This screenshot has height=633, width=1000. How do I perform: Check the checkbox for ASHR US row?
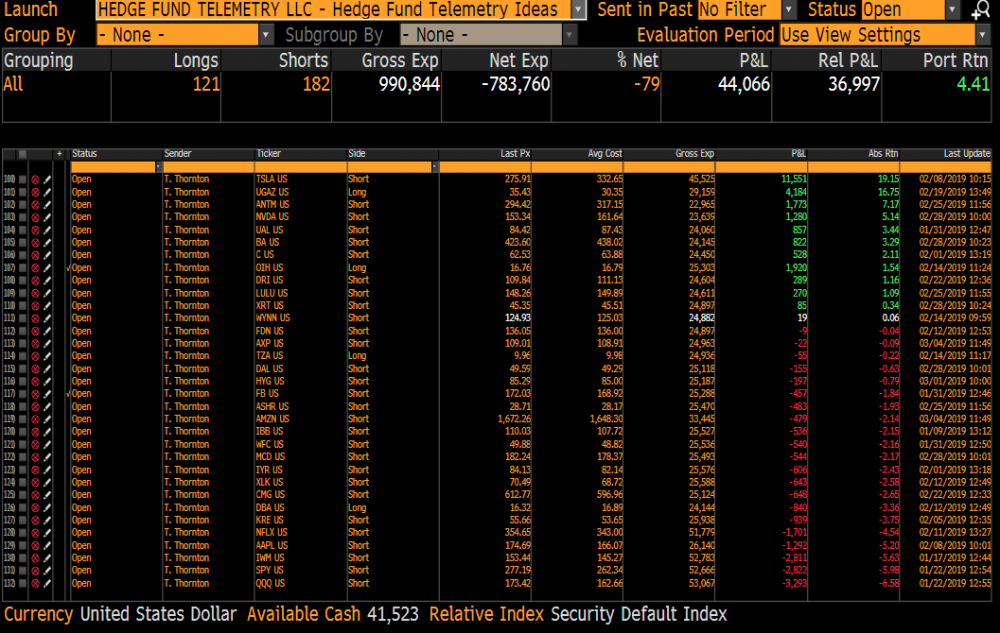pyautogui.click(x=22, y=407)
